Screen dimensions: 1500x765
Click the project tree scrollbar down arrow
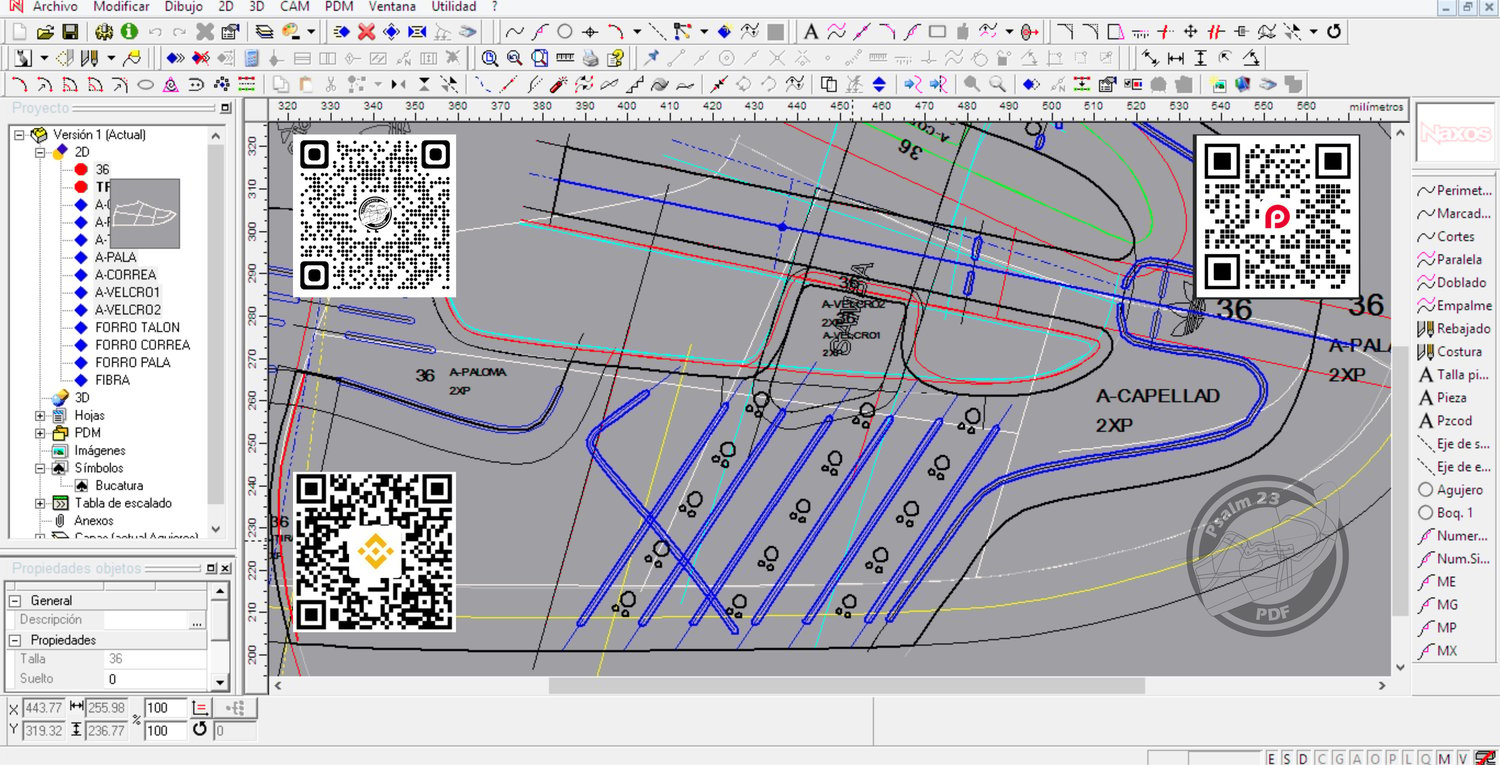[x=216, y=529]
